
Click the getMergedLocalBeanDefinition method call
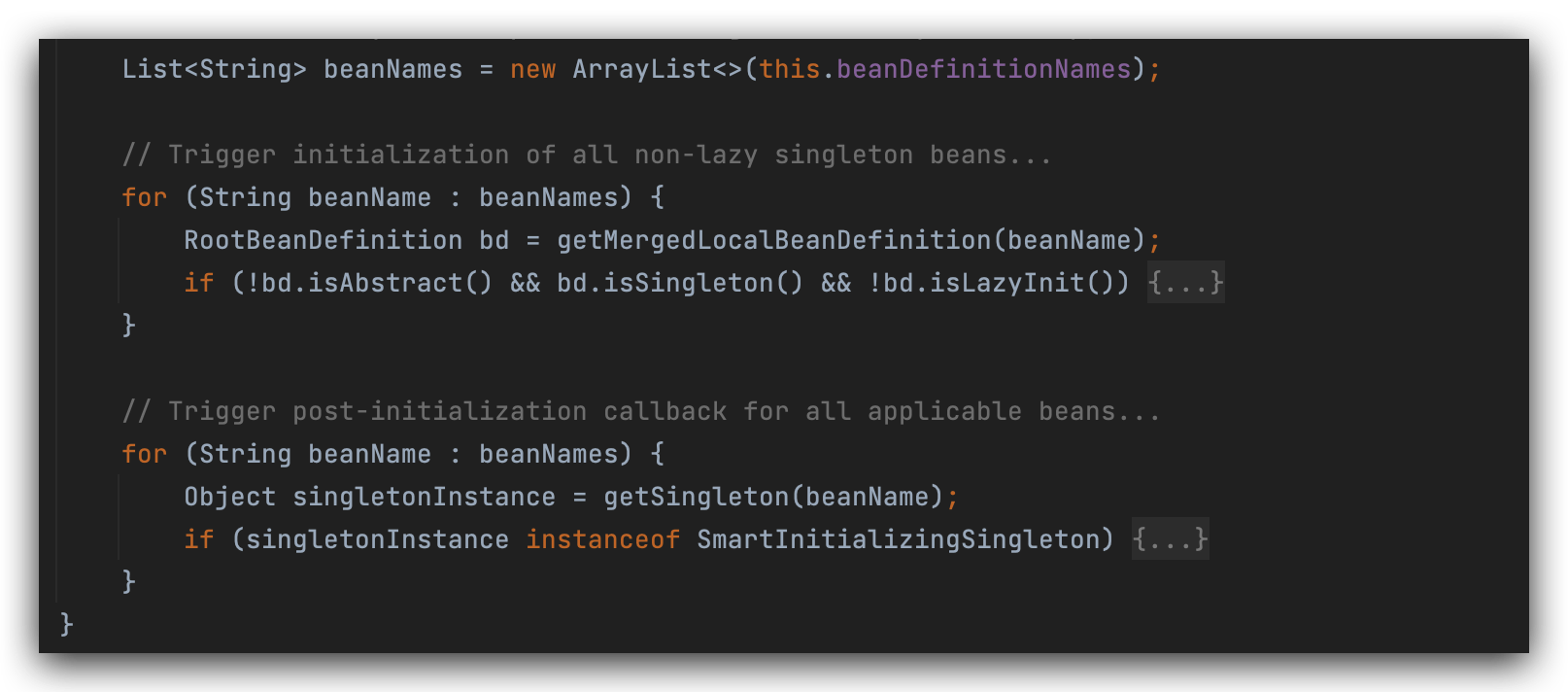(773, 240)
